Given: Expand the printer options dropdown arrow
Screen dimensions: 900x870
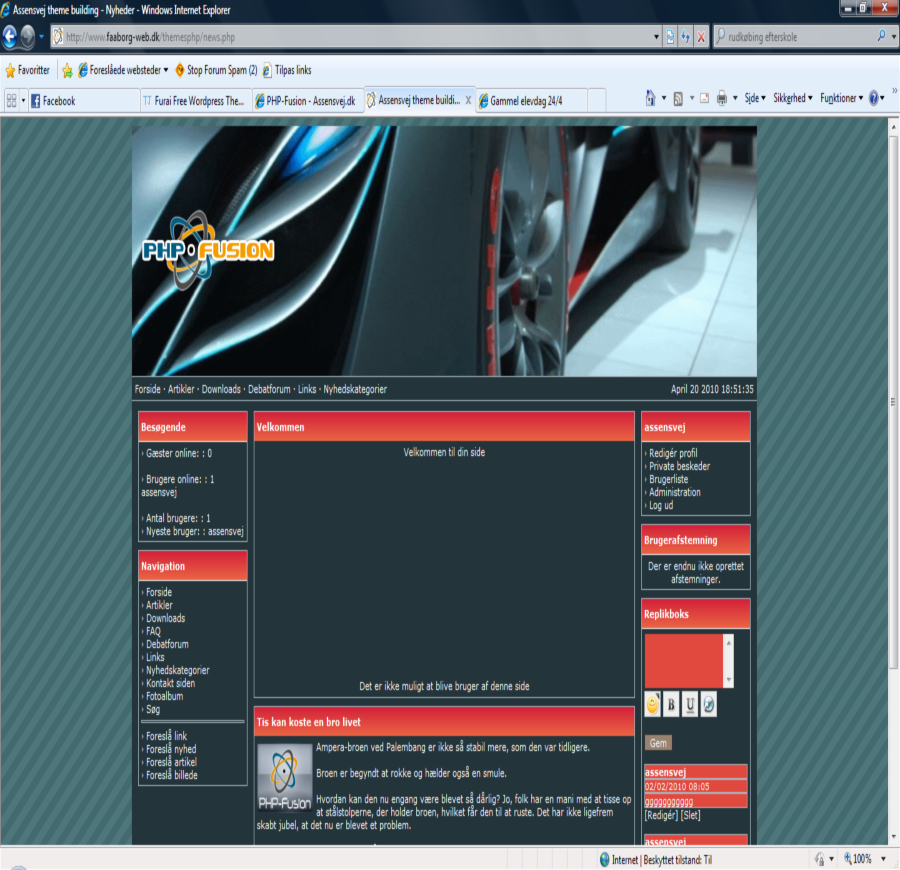Looking at the screenshot, I should [735, 98].
